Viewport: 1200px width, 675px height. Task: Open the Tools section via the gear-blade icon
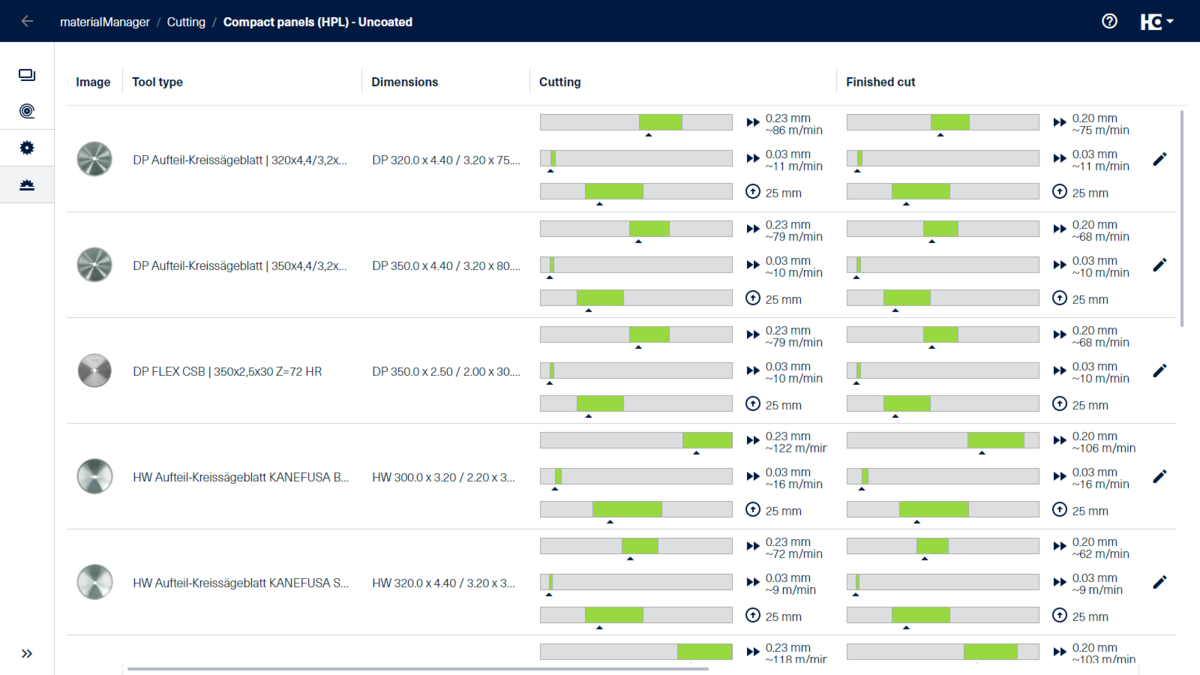(x=27, y=147)
